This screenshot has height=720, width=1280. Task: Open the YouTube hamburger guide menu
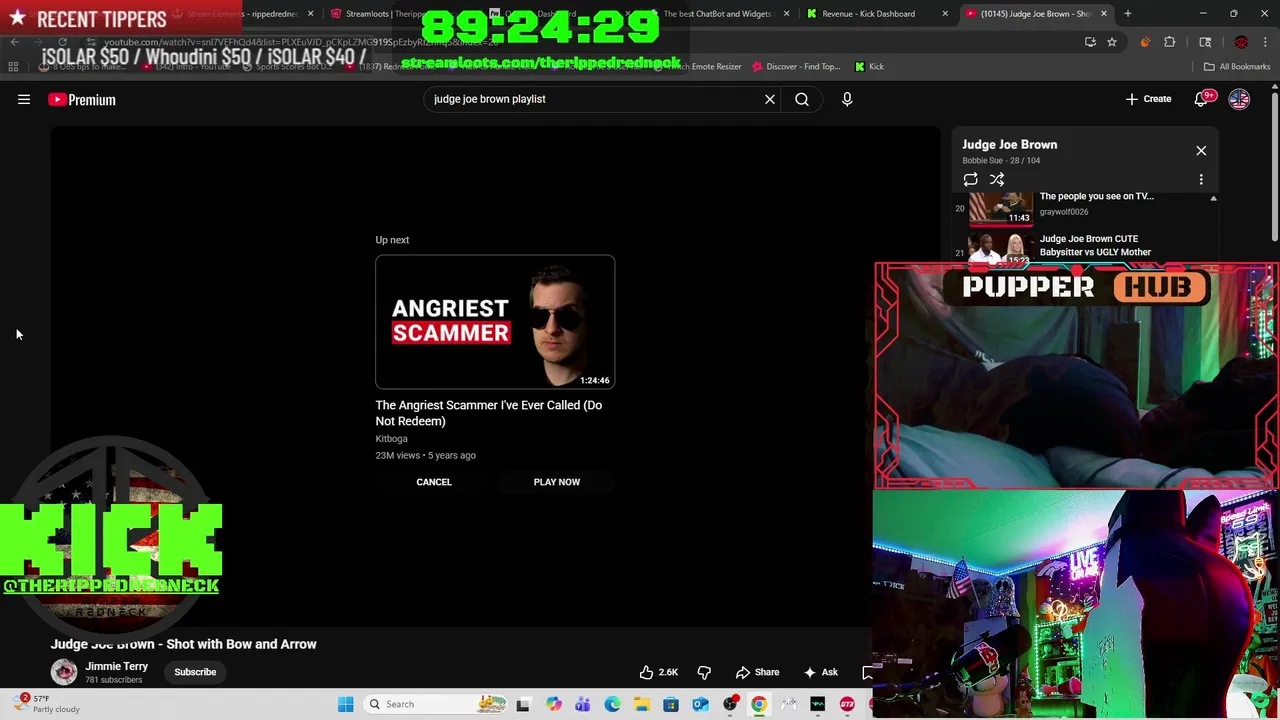[24, 99]
